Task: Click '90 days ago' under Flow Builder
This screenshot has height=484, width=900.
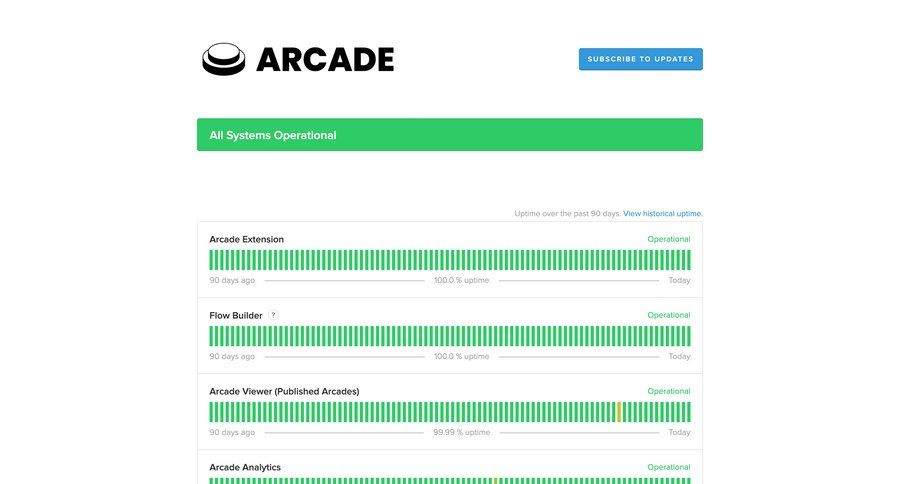Action: (x=232, y=357)
